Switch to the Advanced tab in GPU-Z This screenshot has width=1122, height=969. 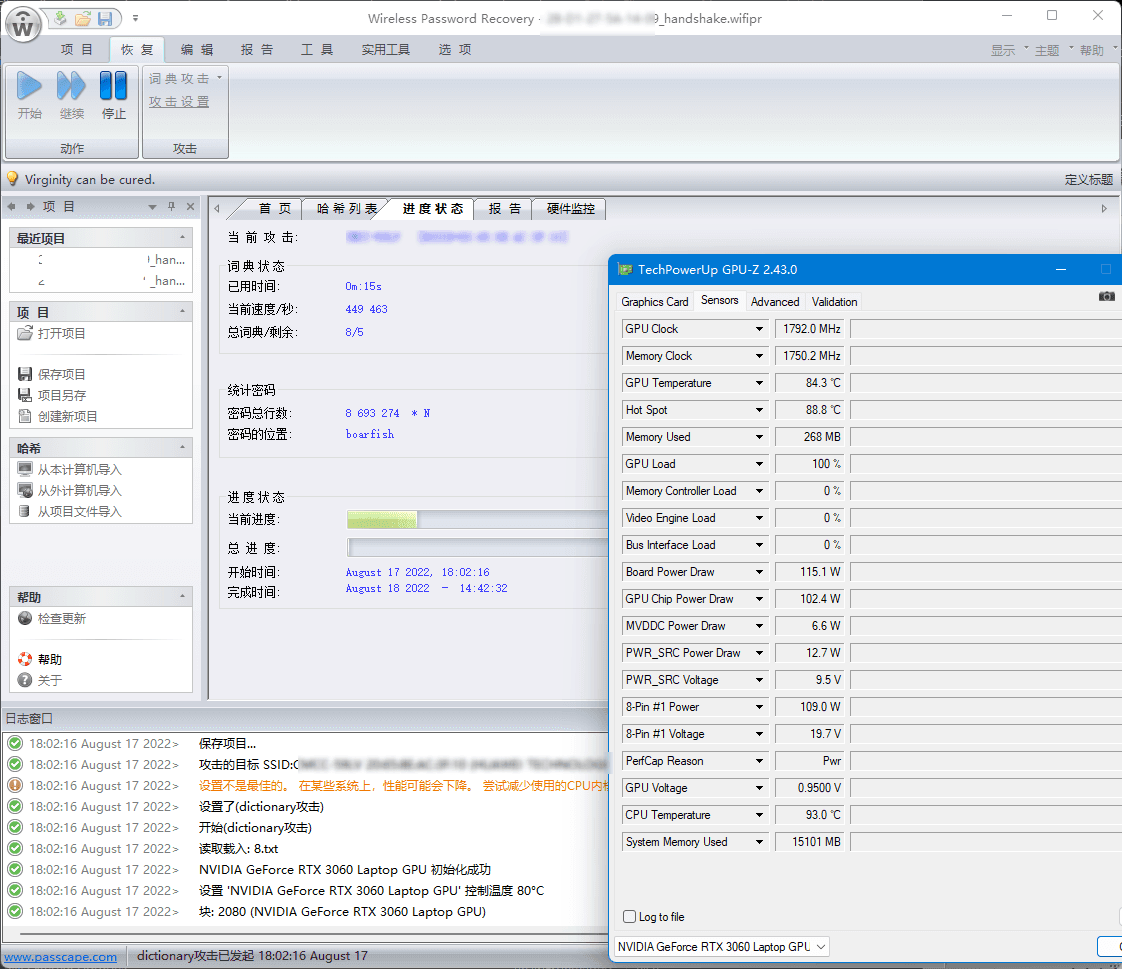coord(775,301)
